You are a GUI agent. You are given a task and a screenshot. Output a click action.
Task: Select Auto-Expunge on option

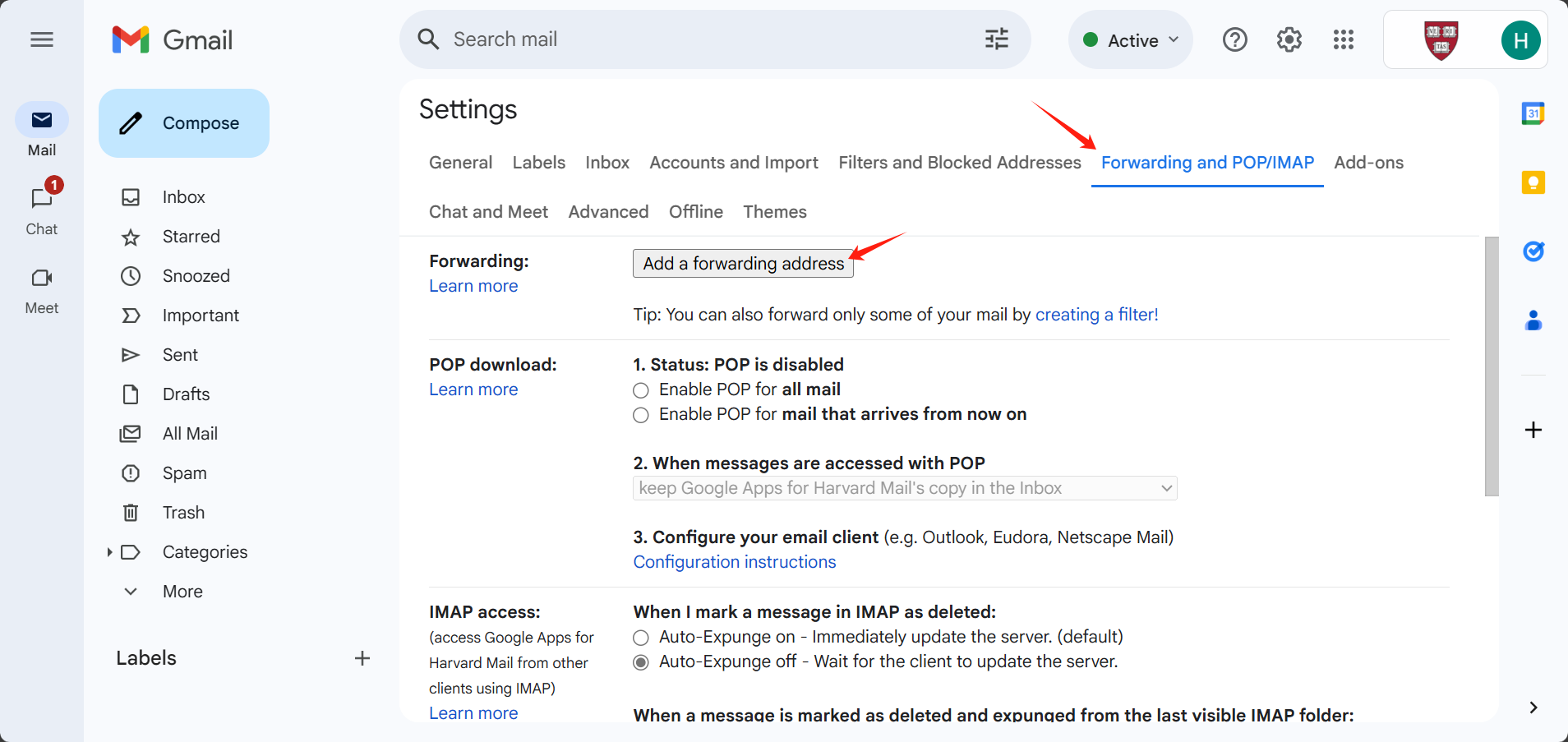pos(641,638)
